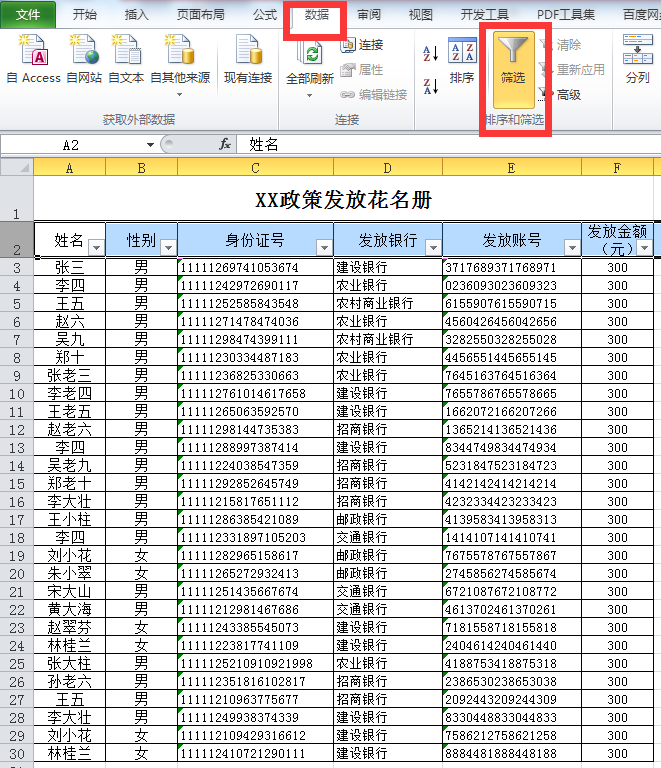
Task: Open From Other Sources (自其他来源) menu
Action: point(180,65)
